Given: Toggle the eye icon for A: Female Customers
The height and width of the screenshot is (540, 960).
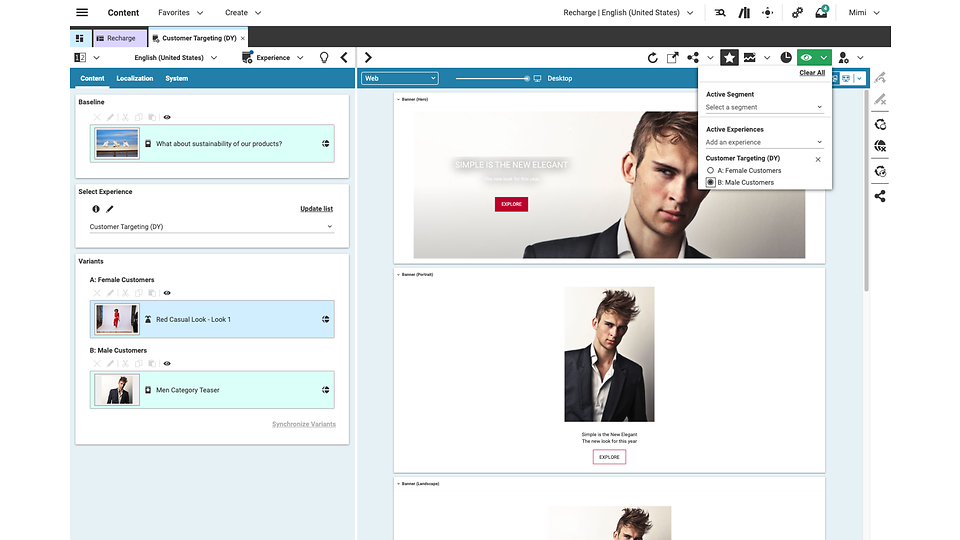Looking at the screenshot, I should click(167, 293).
